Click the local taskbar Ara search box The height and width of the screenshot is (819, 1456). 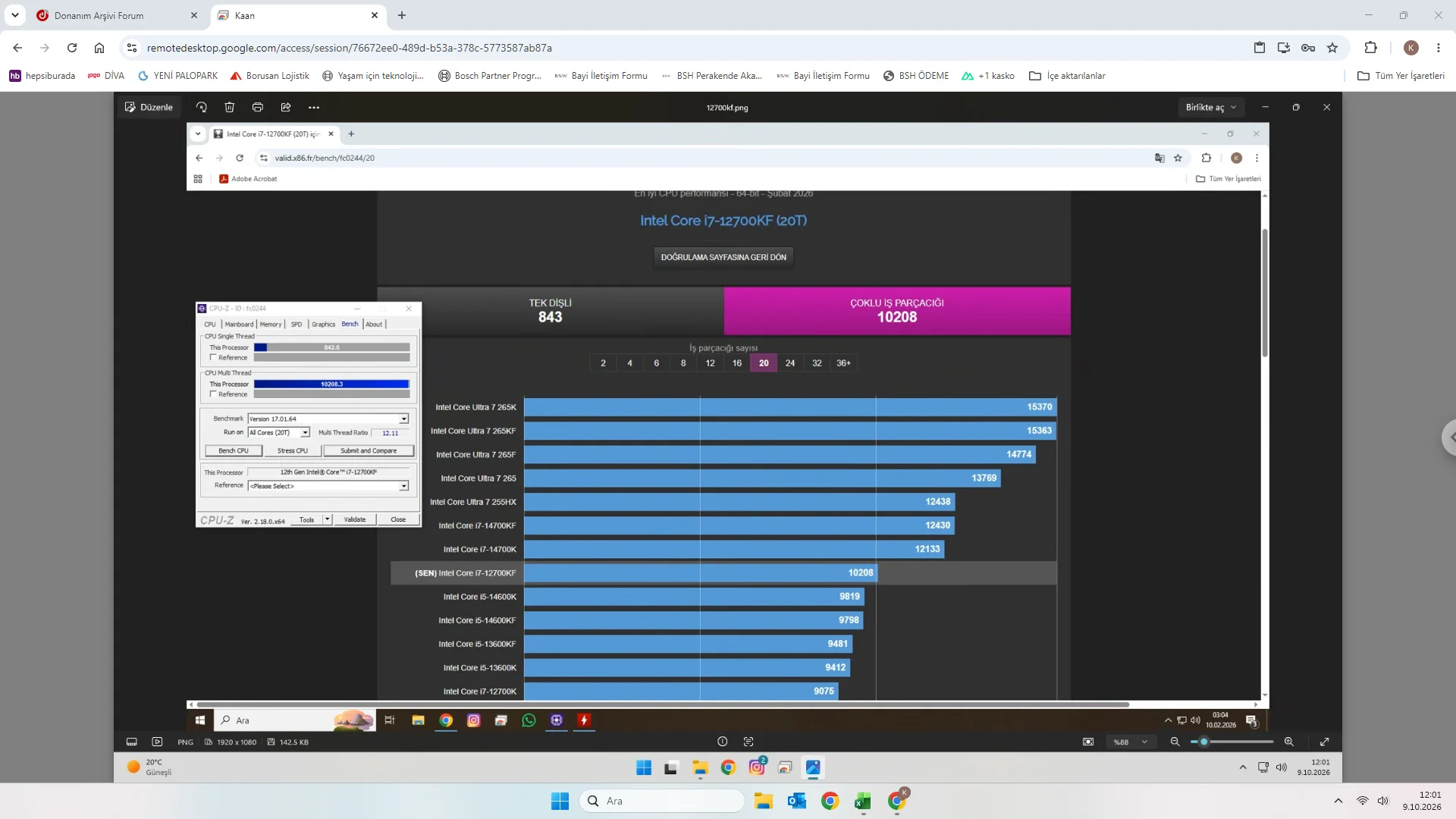click(662, 801)
